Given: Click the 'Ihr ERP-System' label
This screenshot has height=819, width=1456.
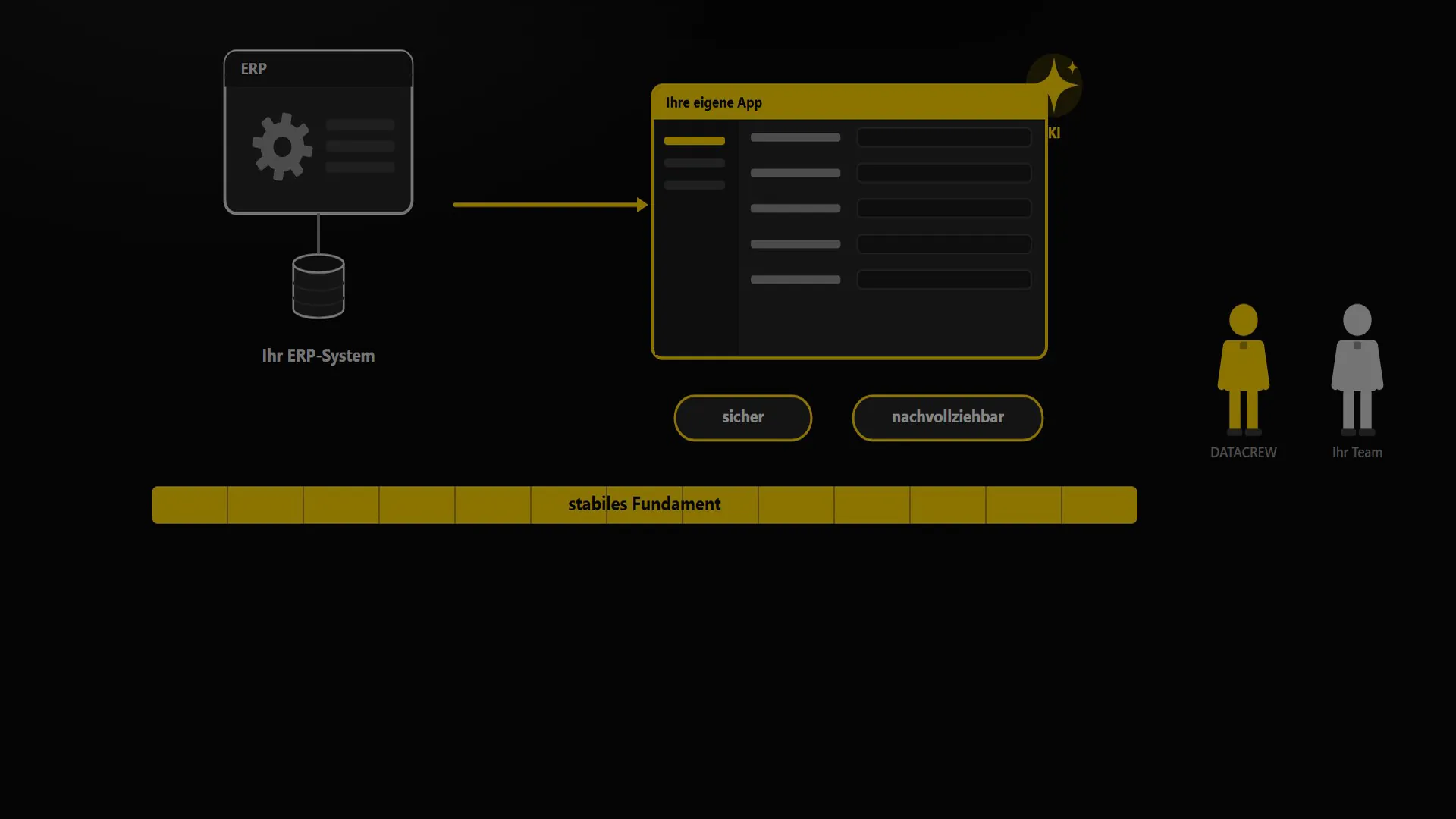Looking at the screenshot, I should 318,356.
